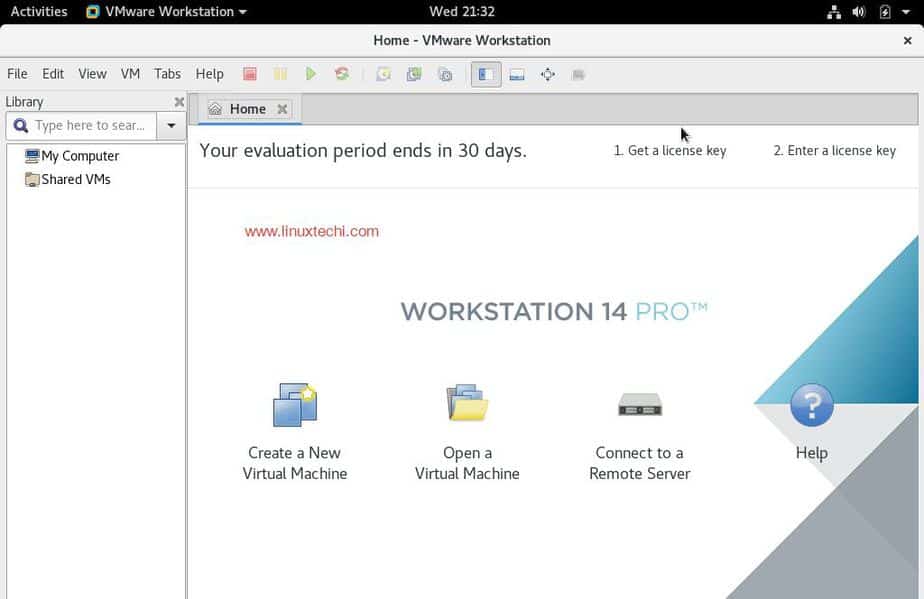Expand the library search dropdown arrow
The image size is (924, 599).
click(x=171, y=126)
